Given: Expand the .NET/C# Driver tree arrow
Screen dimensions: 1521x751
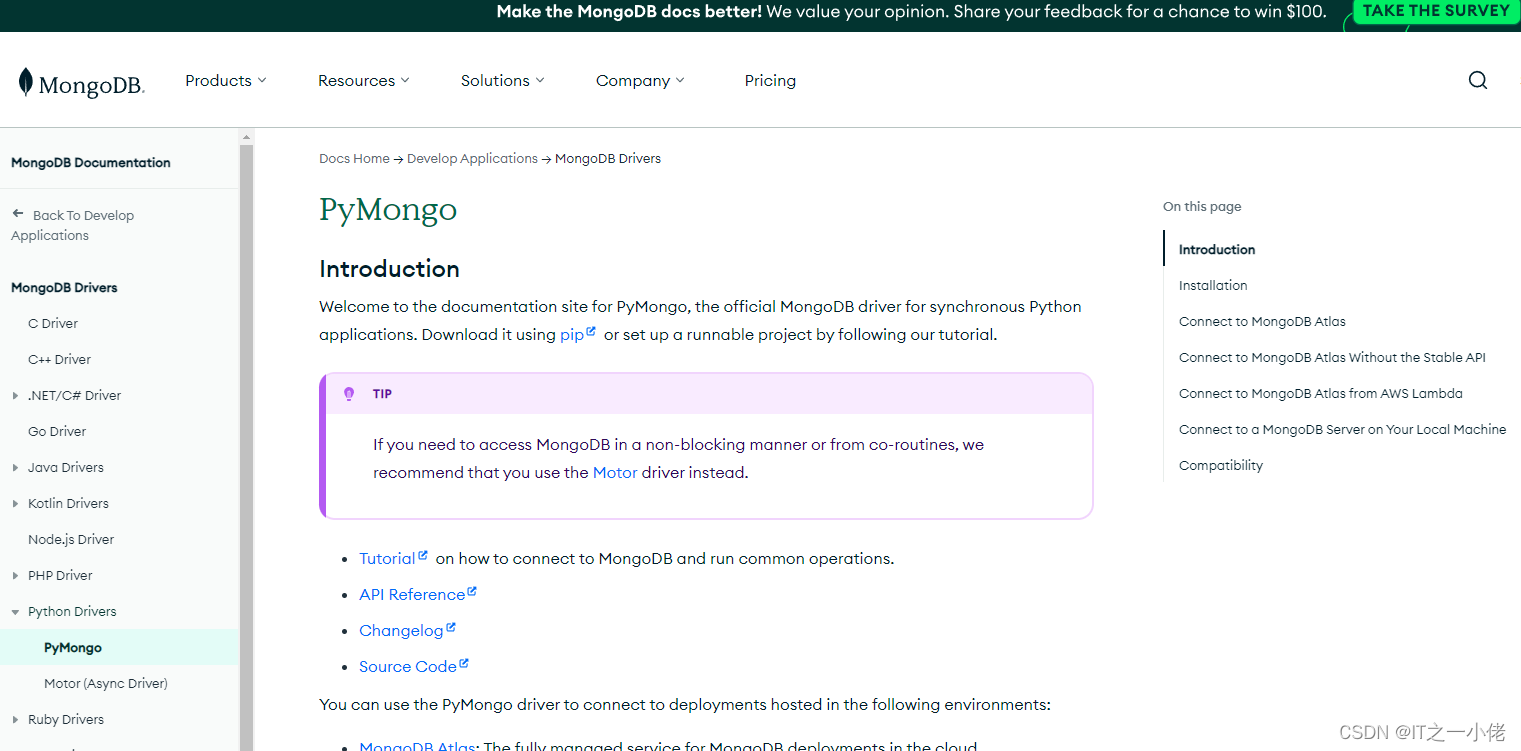Looking at the screenshot, I should click(15, 396).
